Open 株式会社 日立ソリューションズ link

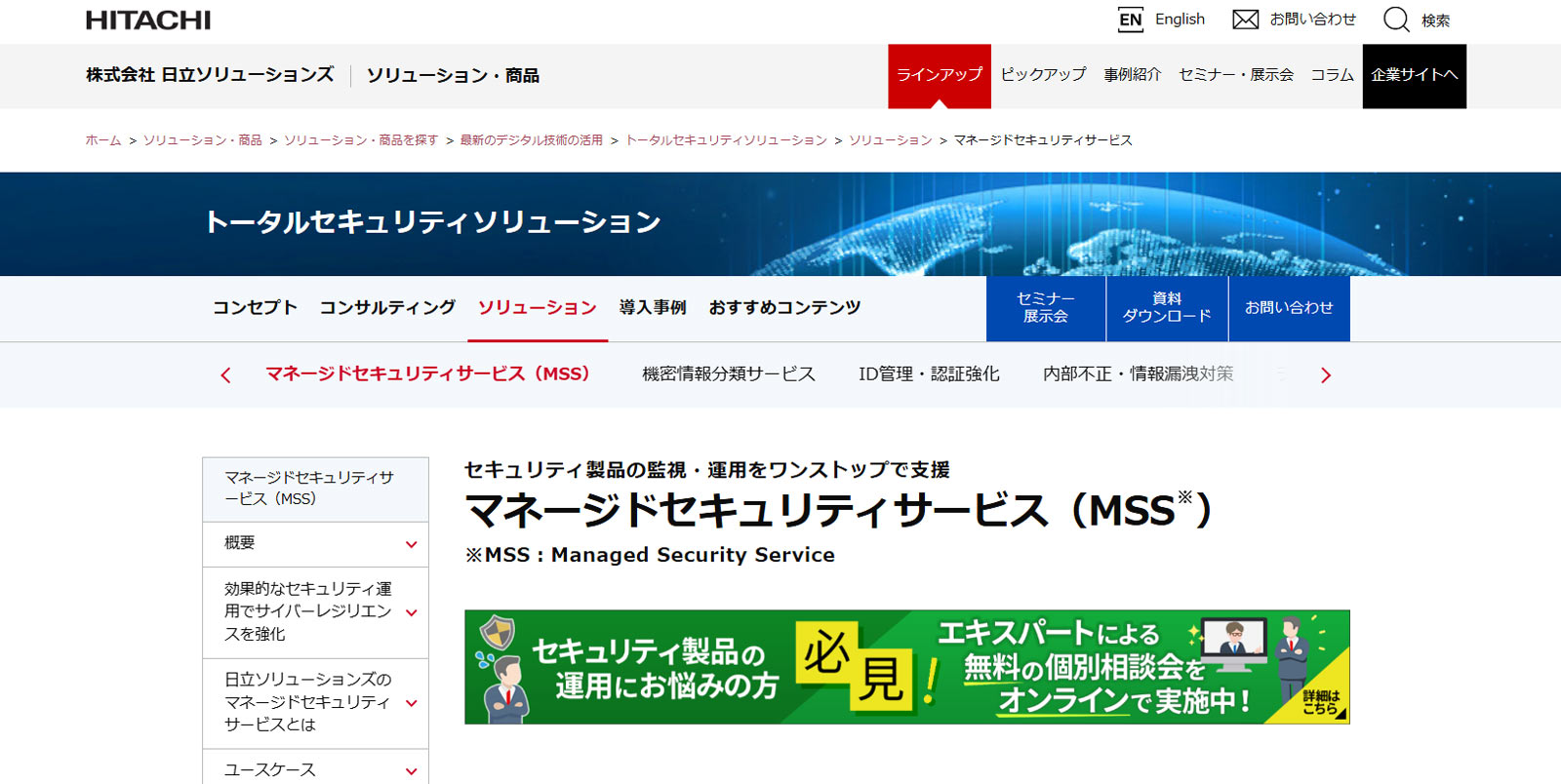point(210,75)
